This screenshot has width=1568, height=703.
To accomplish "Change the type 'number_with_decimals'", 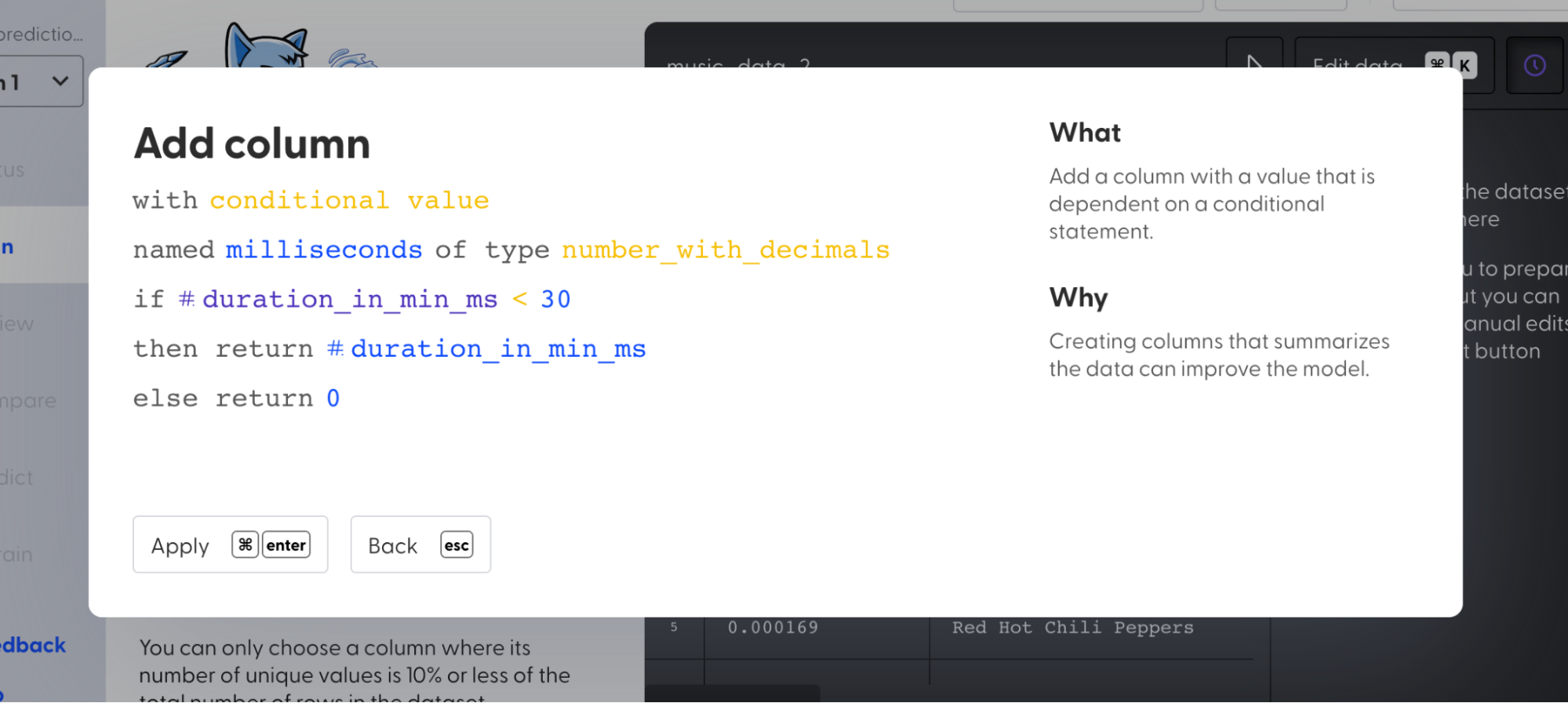I will click(726, 250).
